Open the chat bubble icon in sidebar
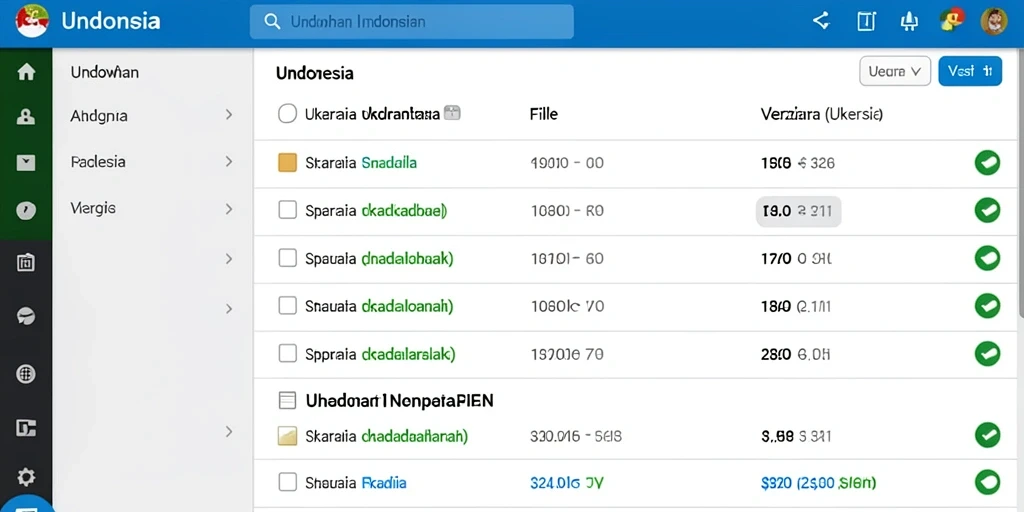Viewport: 1024px width, 512px height. click(x=26, y=316)
